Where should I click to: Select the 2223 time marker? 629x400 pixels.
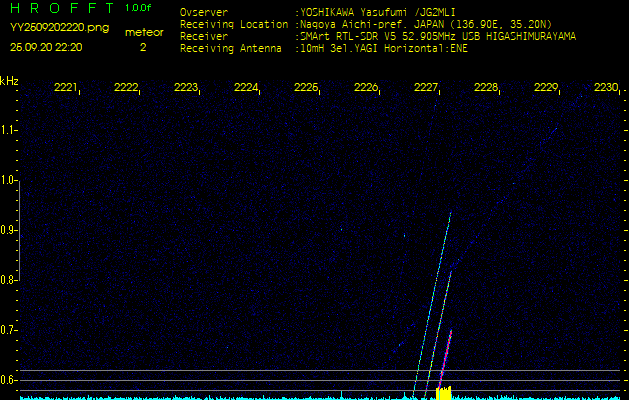pyautogui.click(x=186, y=88)
